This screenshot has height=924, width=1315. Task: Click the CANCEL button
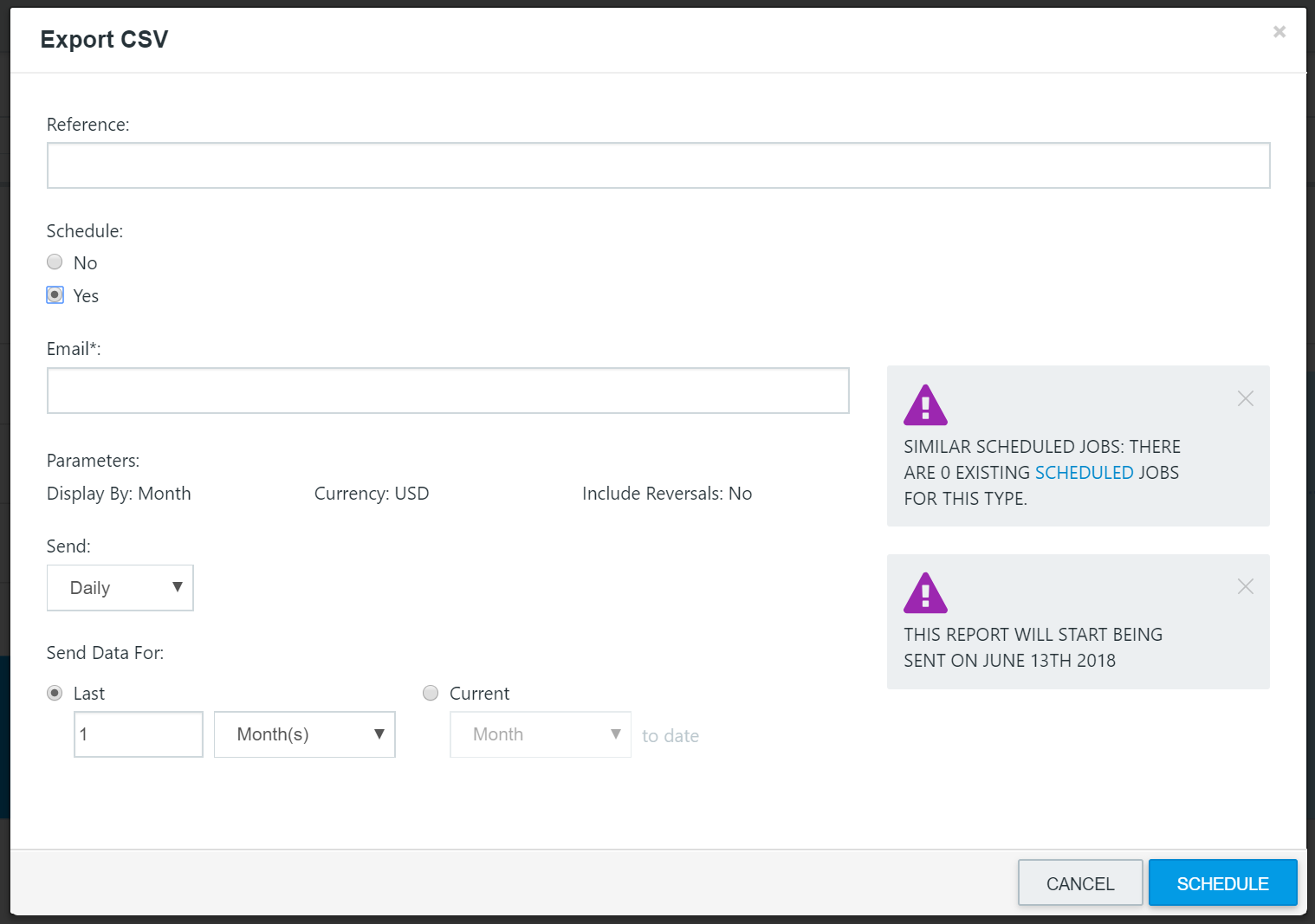click(1080, 883)
